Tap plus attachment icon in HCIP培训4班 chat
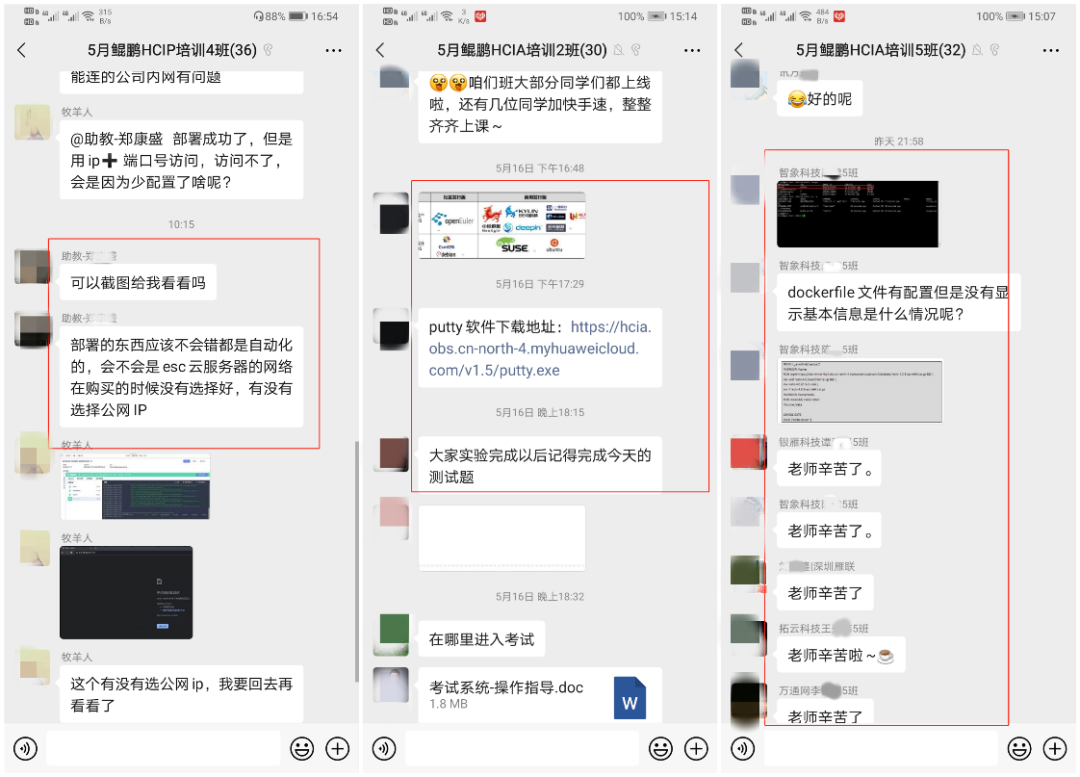The image size is (1080, 777). click(338, 748)
